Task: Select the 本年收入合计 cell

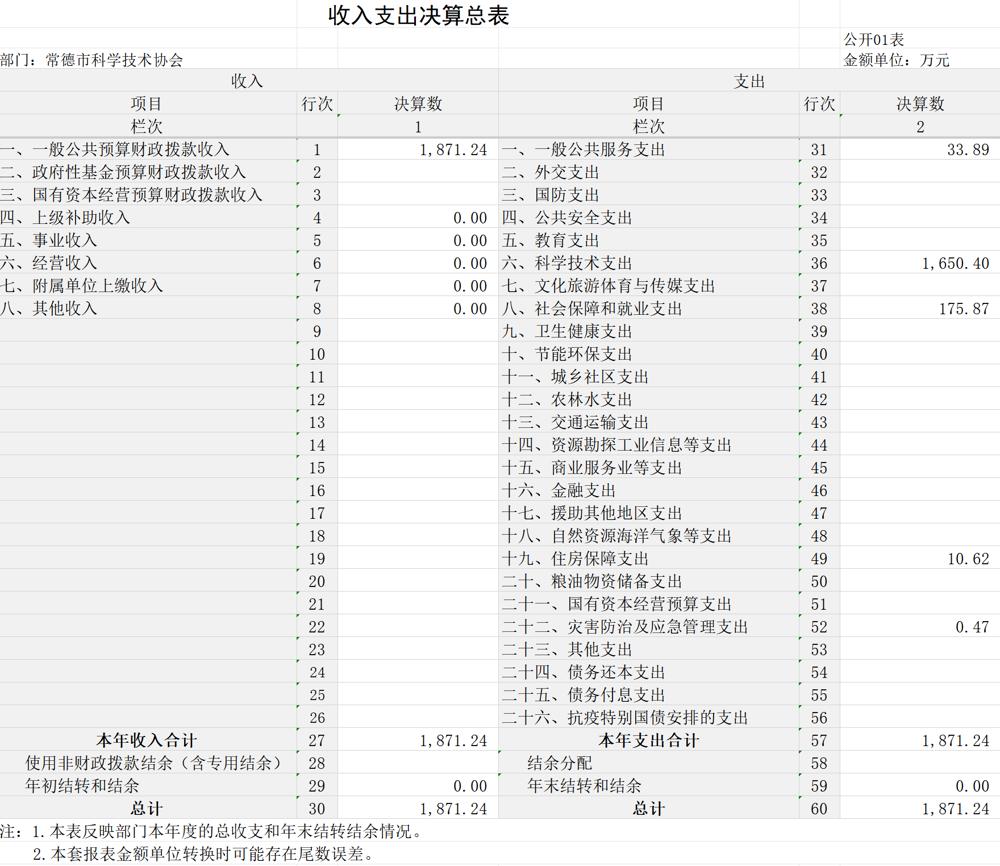Action: [x=148, y=740]
